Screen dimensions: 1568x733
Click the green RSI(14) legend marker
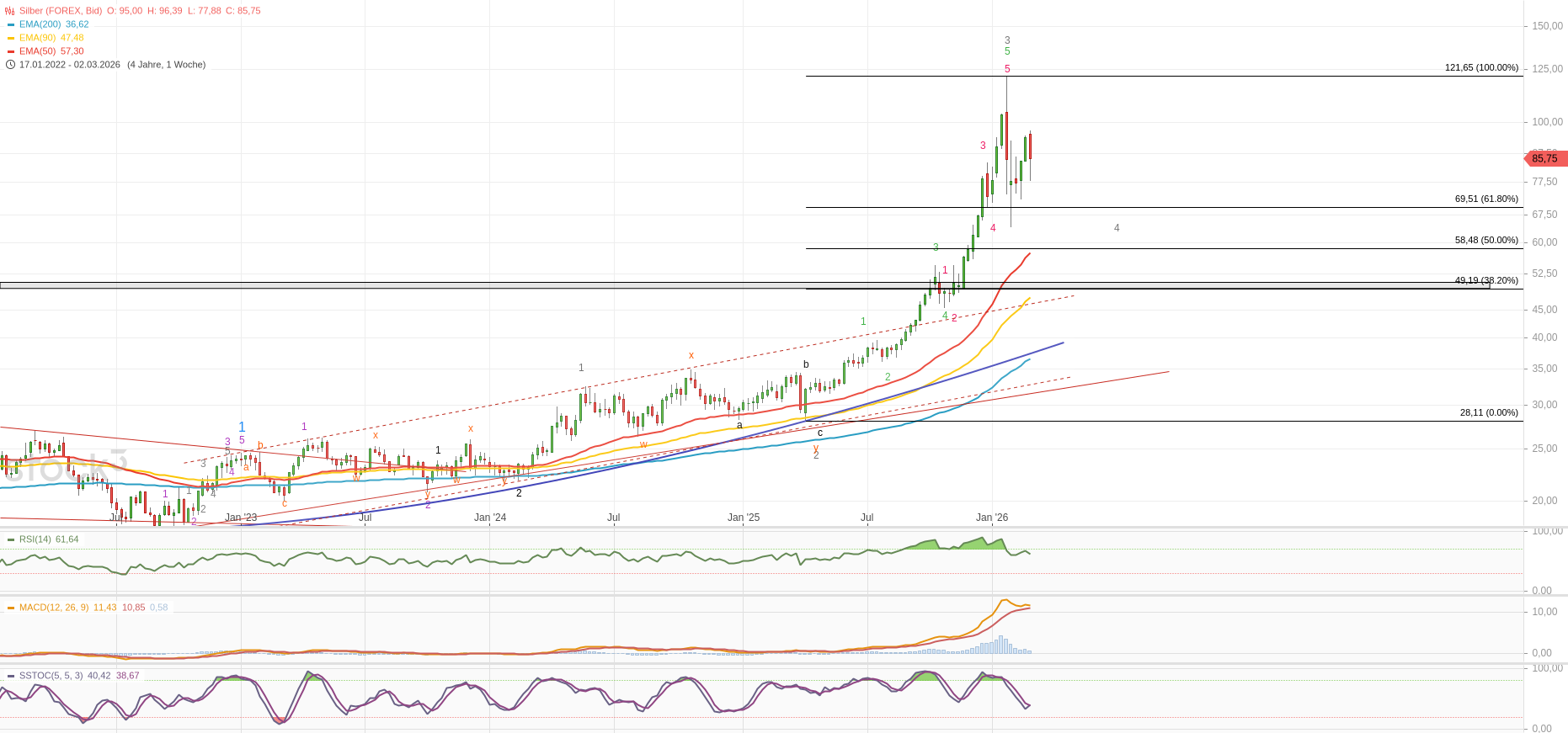point(11,539)
